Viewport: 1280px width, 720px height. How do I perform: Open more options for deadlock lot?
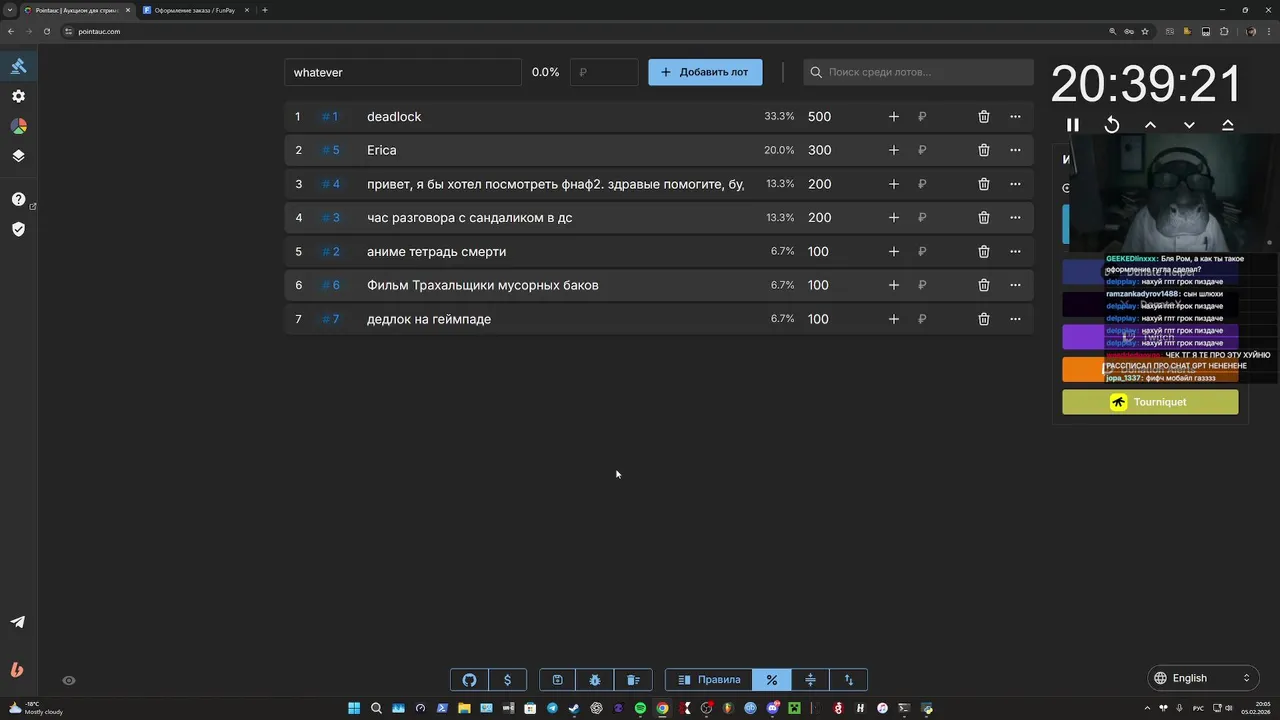pos(1015,117)
